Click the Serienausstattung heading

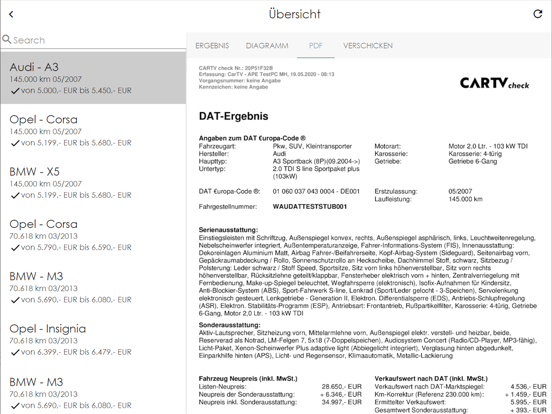coord(228,230)
